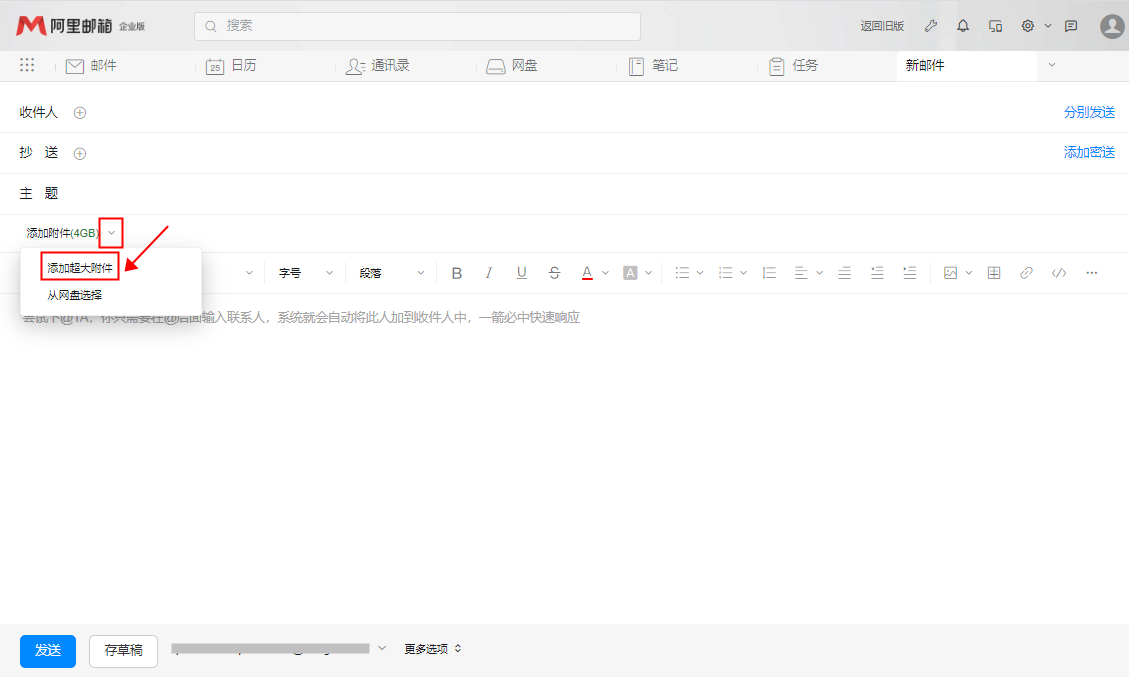Toggle underline text formatting

521,273
